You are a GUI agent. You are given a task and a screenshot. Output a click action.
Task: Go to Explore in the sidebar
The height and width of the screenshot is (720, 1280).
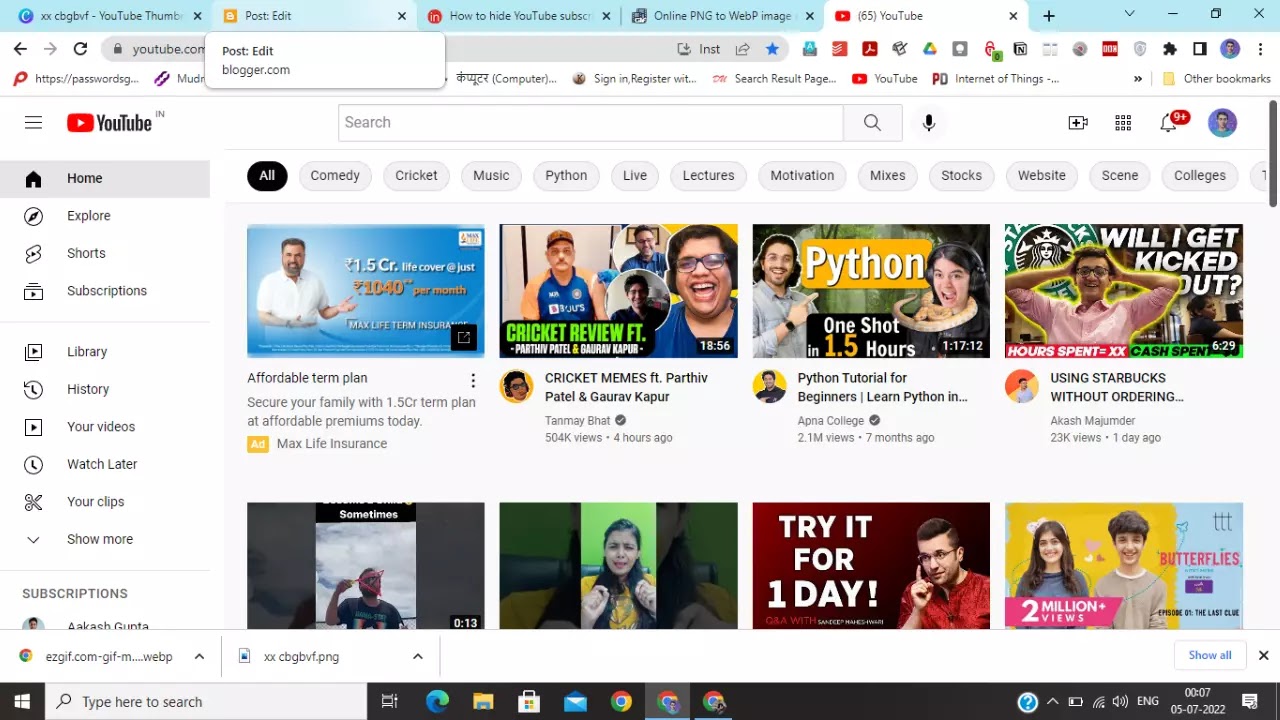105,216
